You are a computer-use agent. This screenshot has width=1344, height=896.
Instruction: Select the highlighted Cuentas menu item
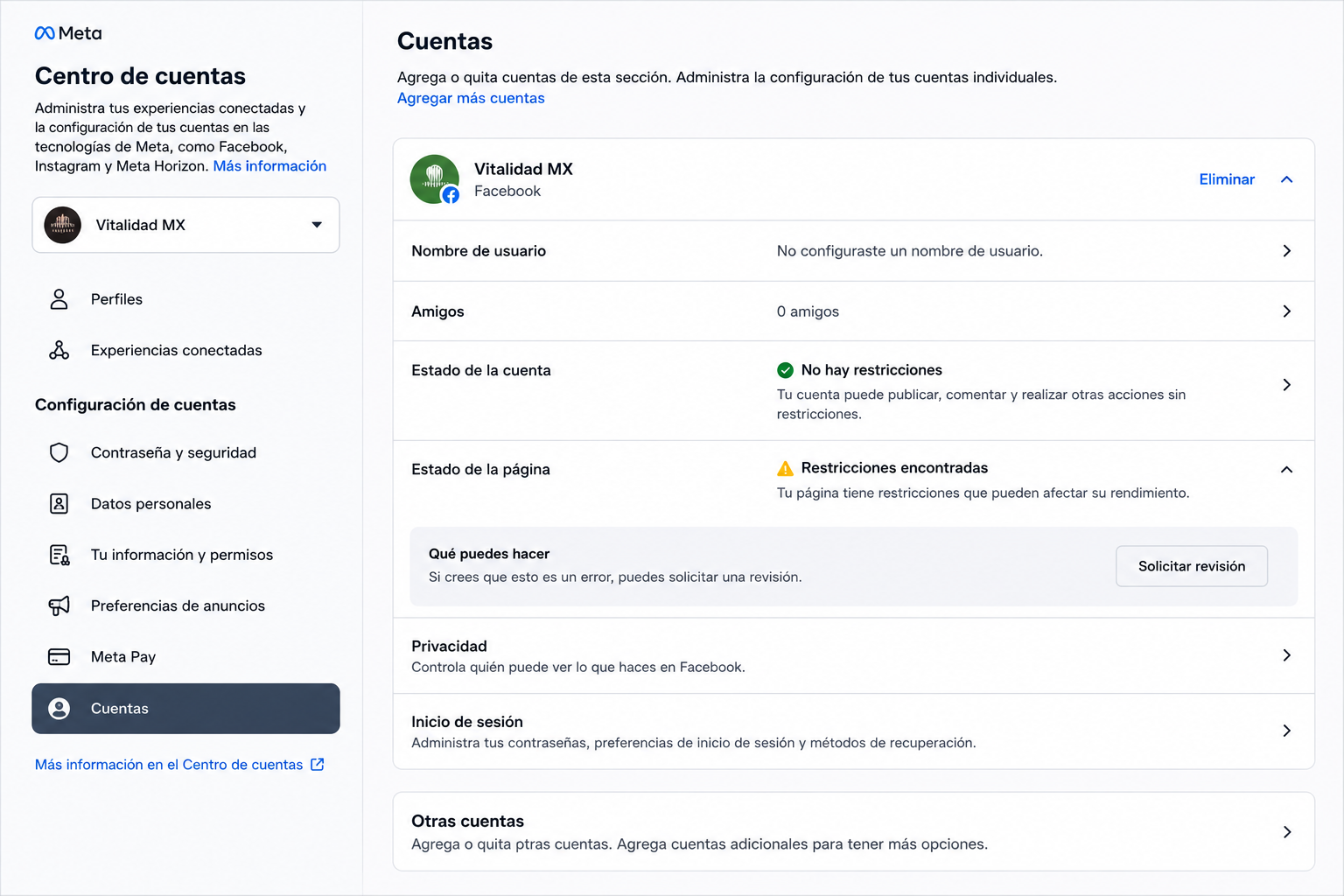point(185,709)
